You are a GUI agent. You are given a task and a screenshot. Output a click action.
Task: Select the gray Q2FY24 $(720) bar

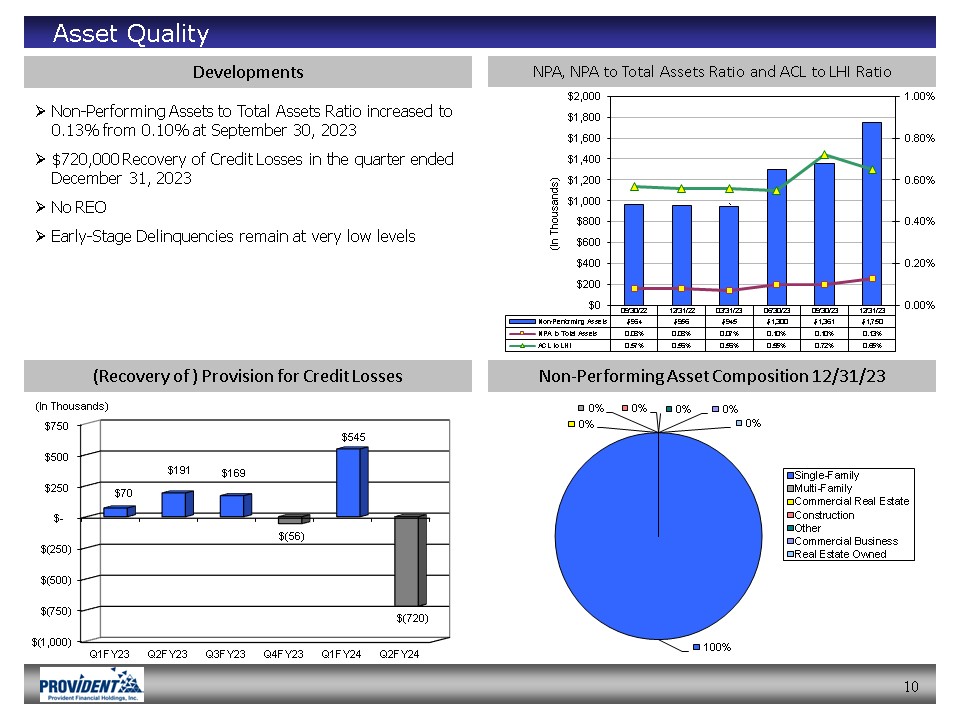(410, 560)
